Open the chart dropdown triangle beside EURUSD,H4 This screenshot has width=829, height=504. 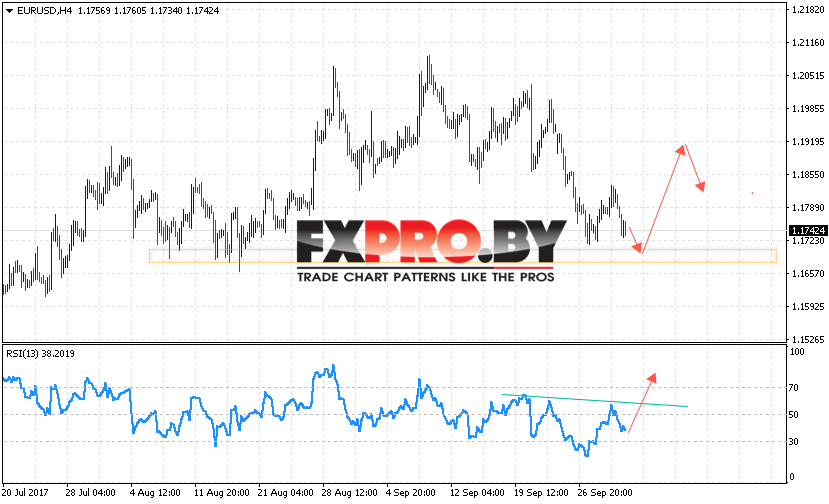[x=9, y=11]
